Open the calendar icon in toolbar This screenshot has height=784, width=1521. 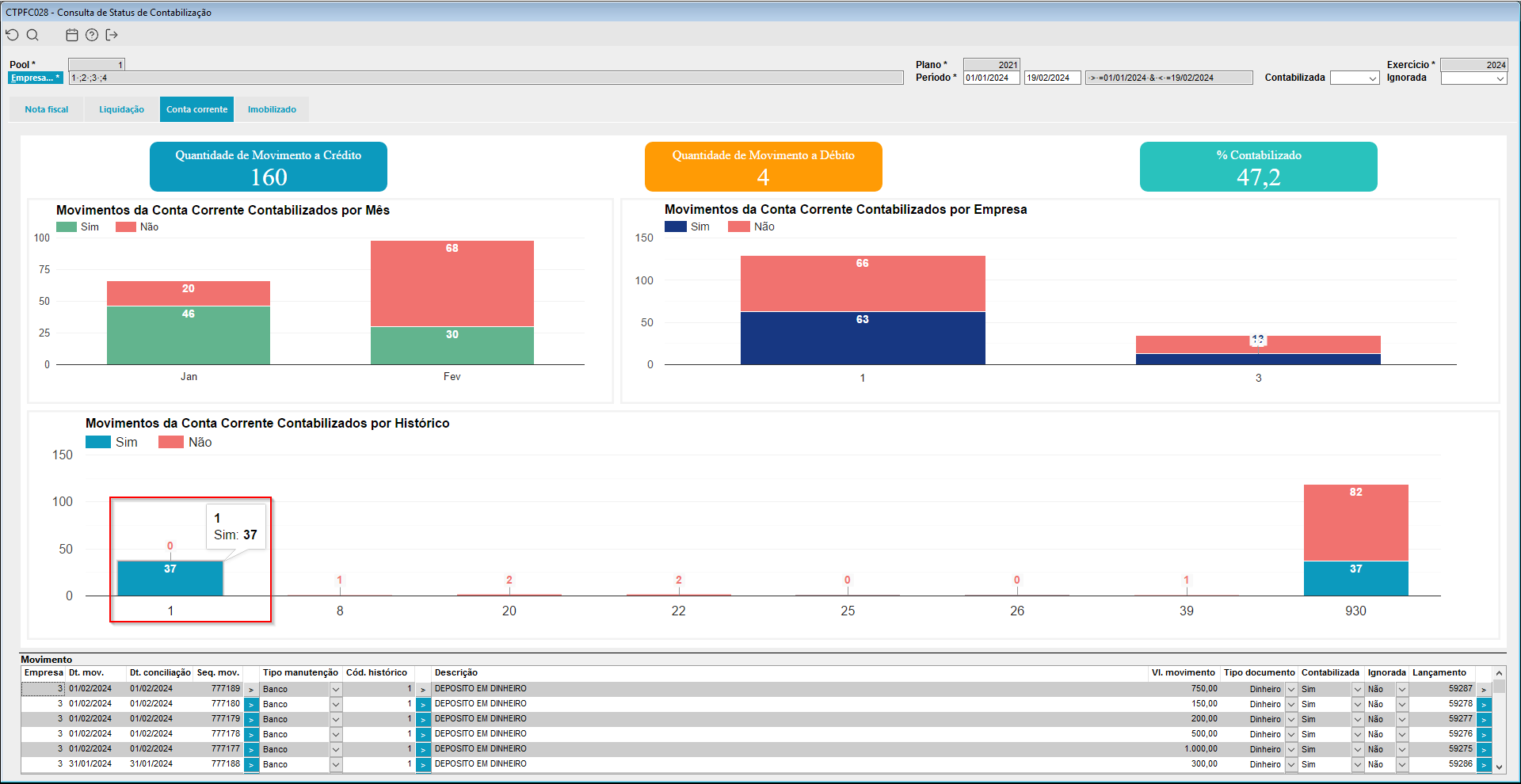coord(72,35)
